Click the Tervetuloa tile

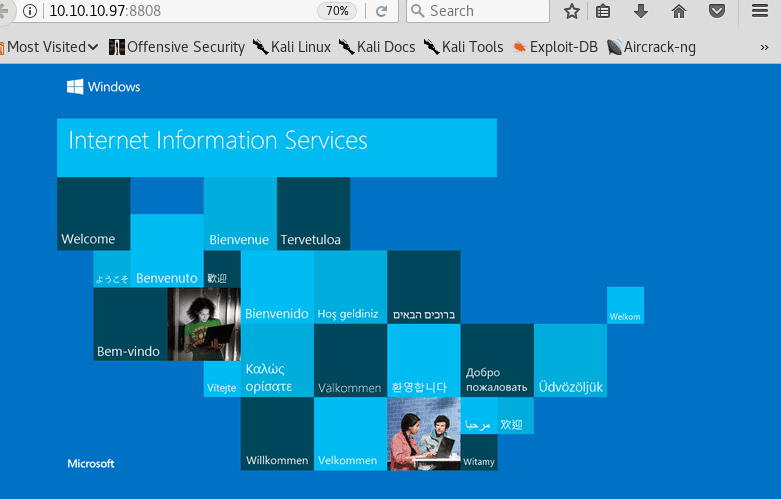(x=313, y=214)
